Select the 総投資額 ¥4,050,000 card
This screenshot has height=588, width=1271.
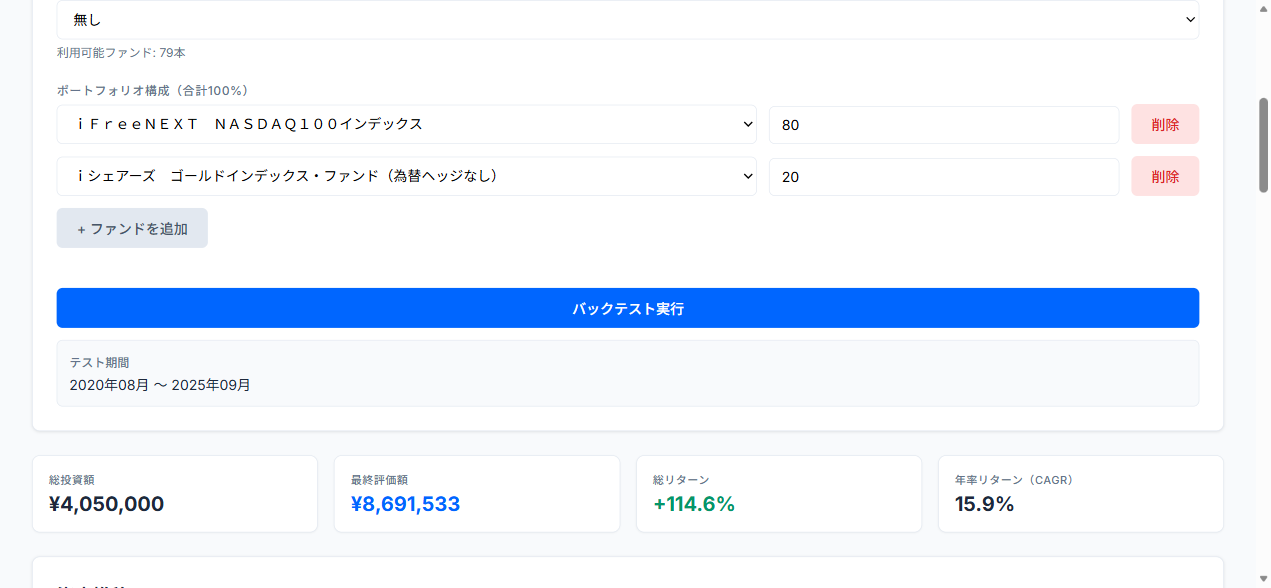click(175, 493)
